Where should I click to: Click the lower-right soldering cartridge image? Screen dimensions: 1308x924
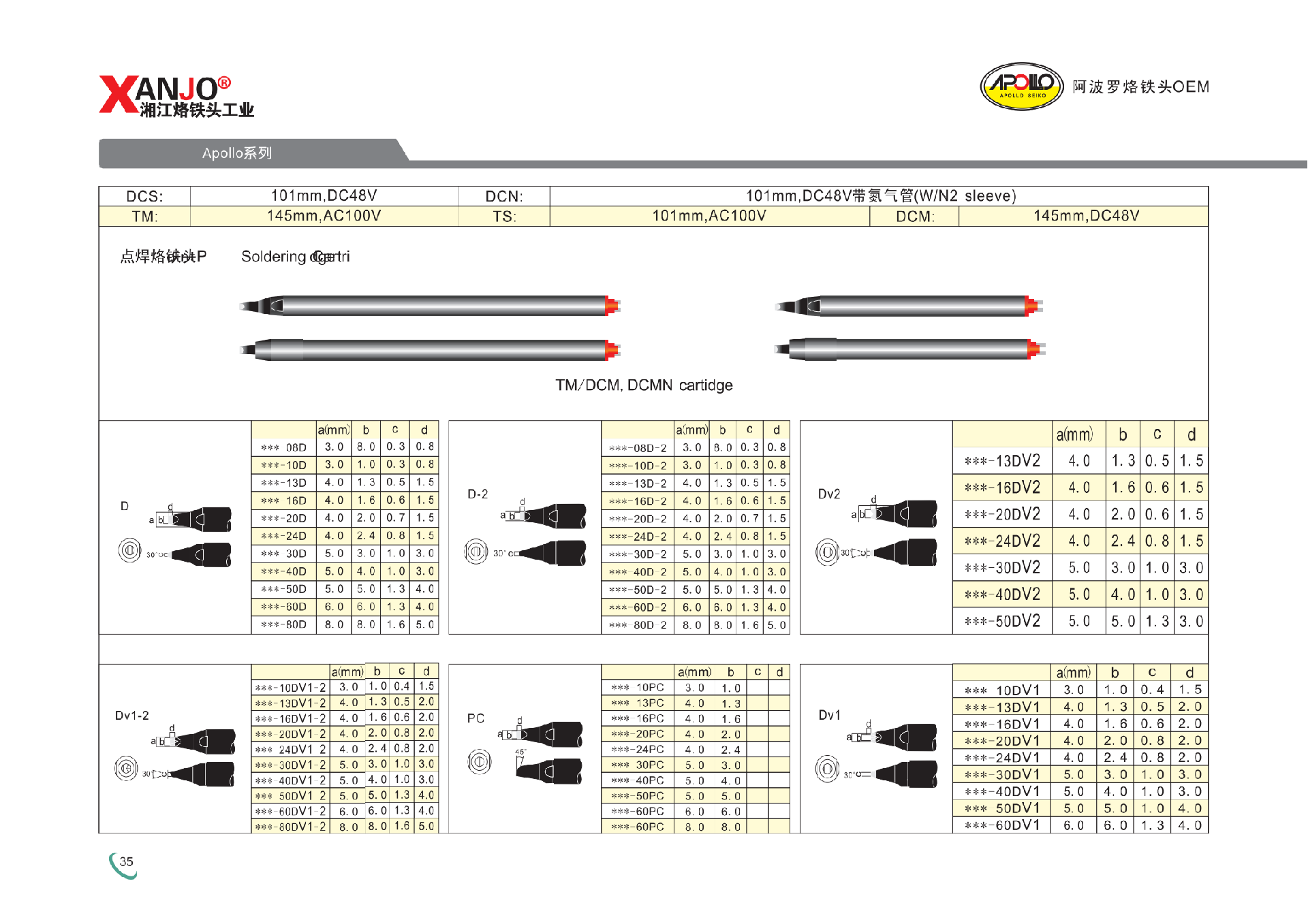click(x=909, y=349)
